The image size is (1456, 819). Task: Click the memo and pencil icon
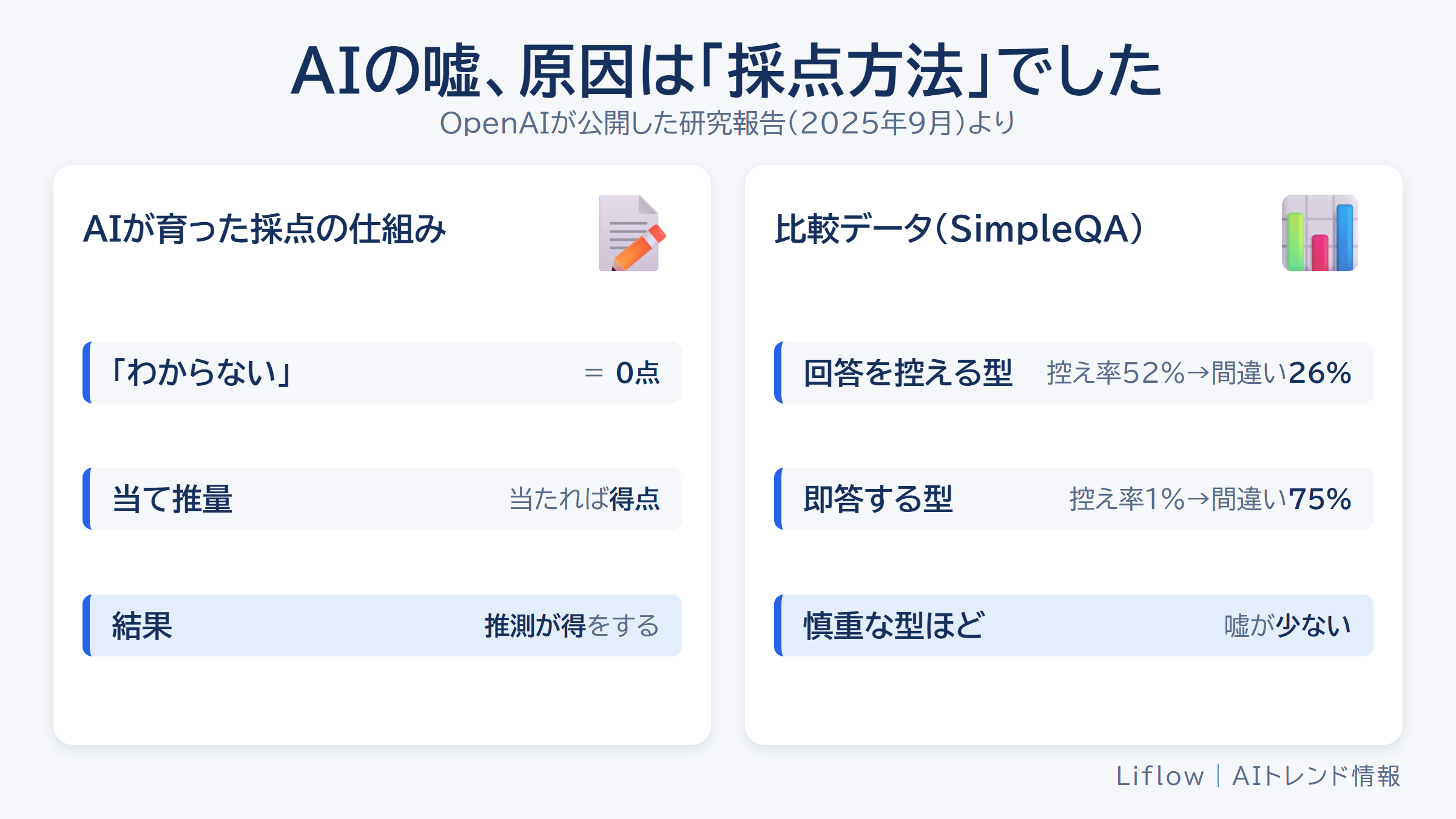(x=632, y=233)
